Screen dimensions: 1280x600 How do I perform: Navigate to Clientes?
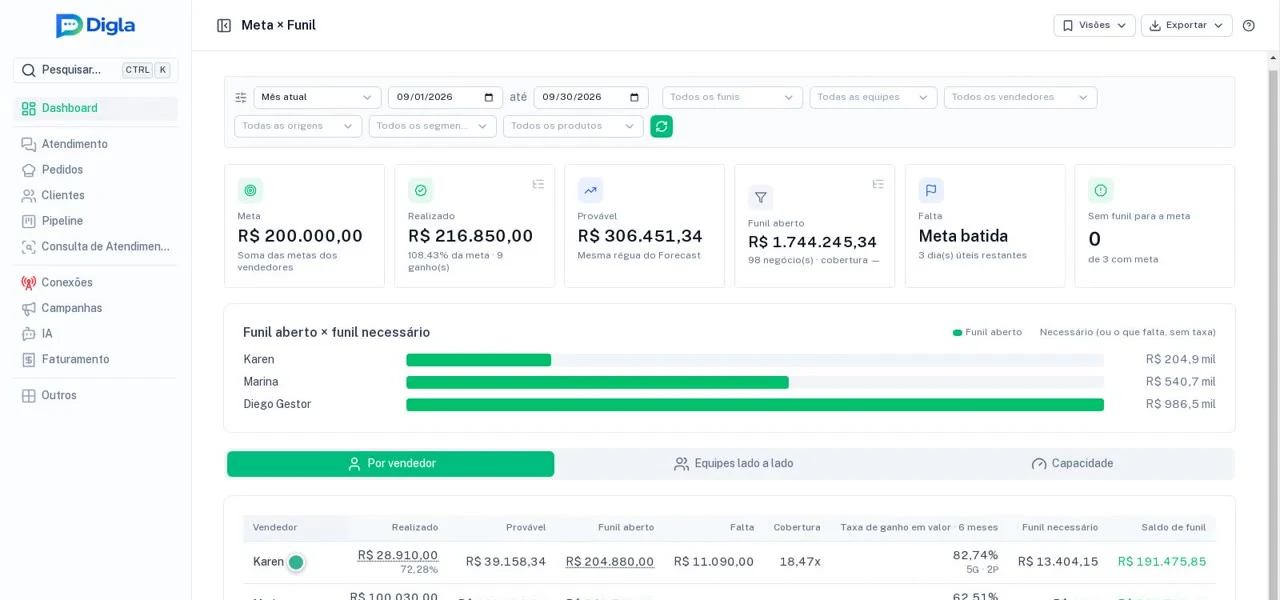tap(96, 195)
